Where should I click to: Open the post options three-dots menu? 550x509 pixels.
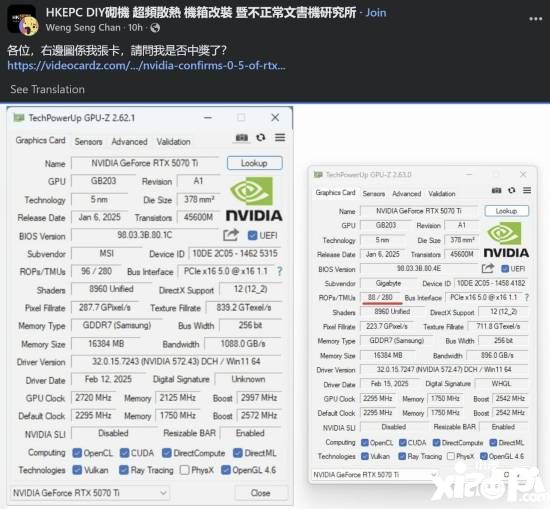coord(536,19)
